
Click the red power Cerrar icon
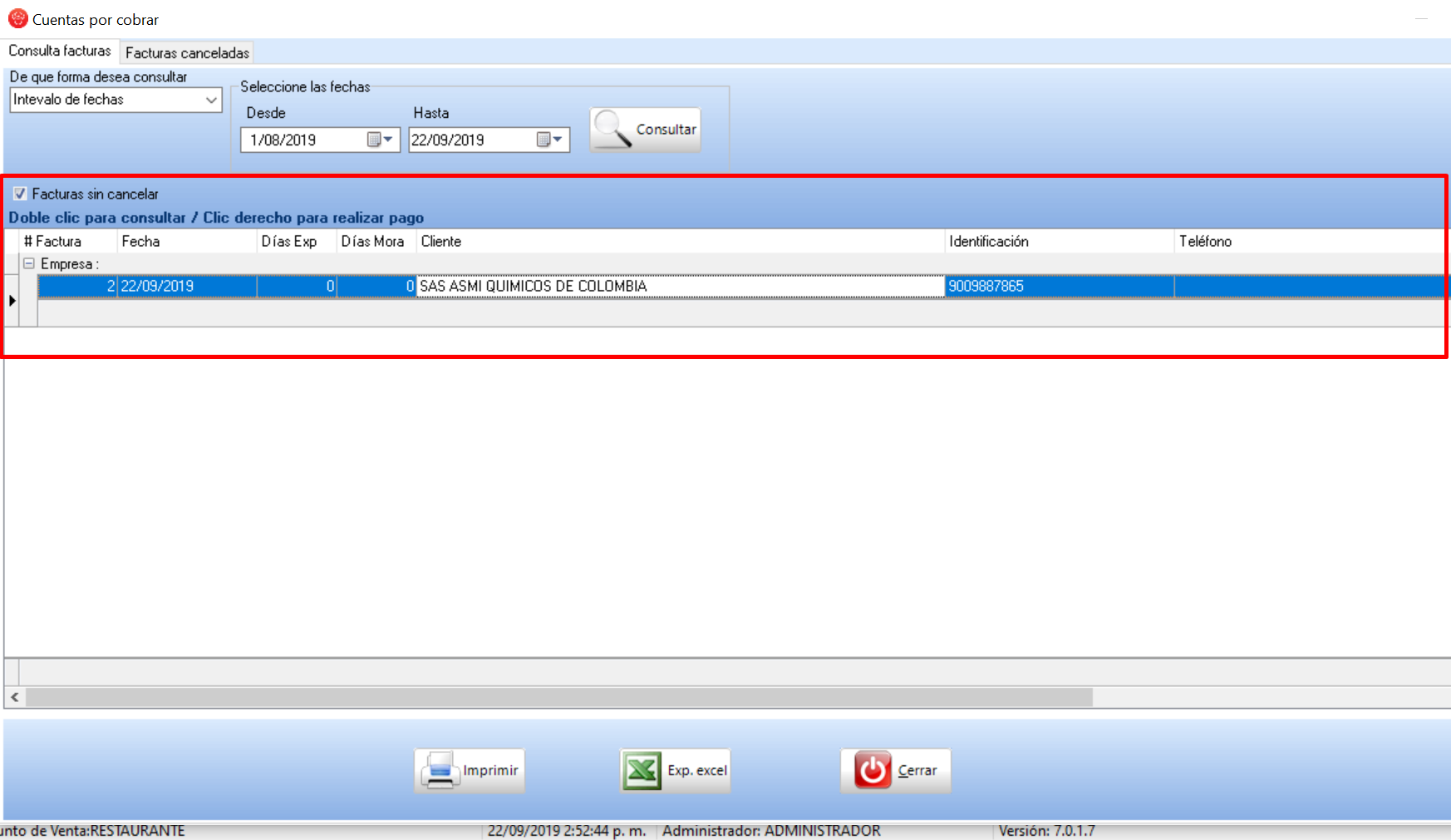click(872, 770)
